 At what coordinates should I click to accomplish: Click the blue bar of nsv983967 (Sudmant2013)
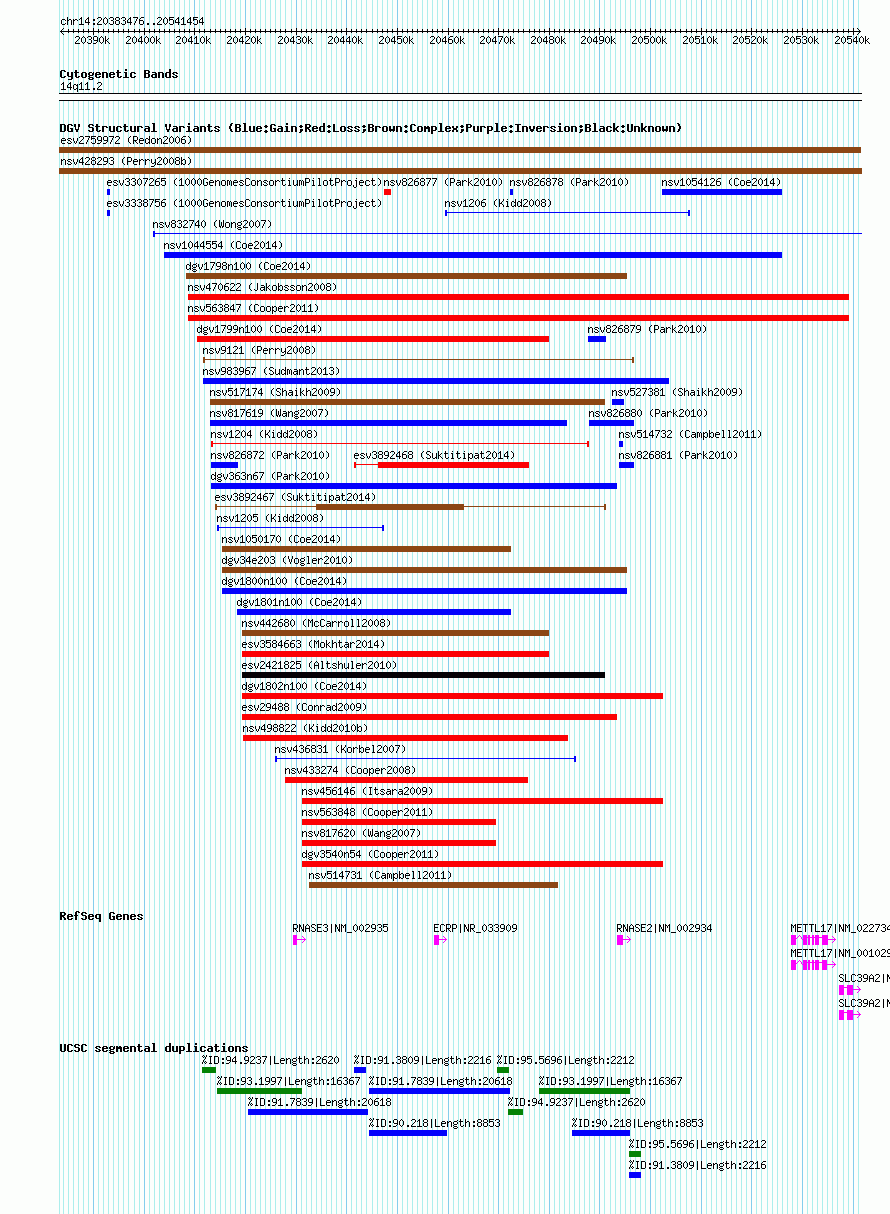436,381
